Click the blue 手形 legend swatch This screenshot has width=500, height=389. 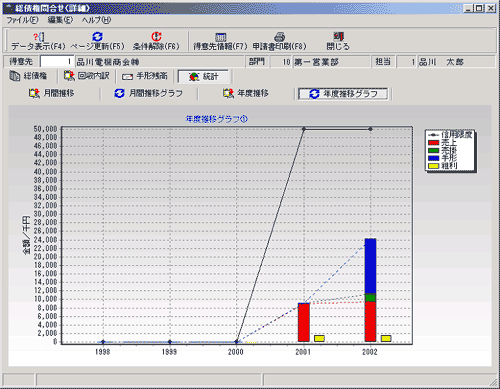click(433, 158)
